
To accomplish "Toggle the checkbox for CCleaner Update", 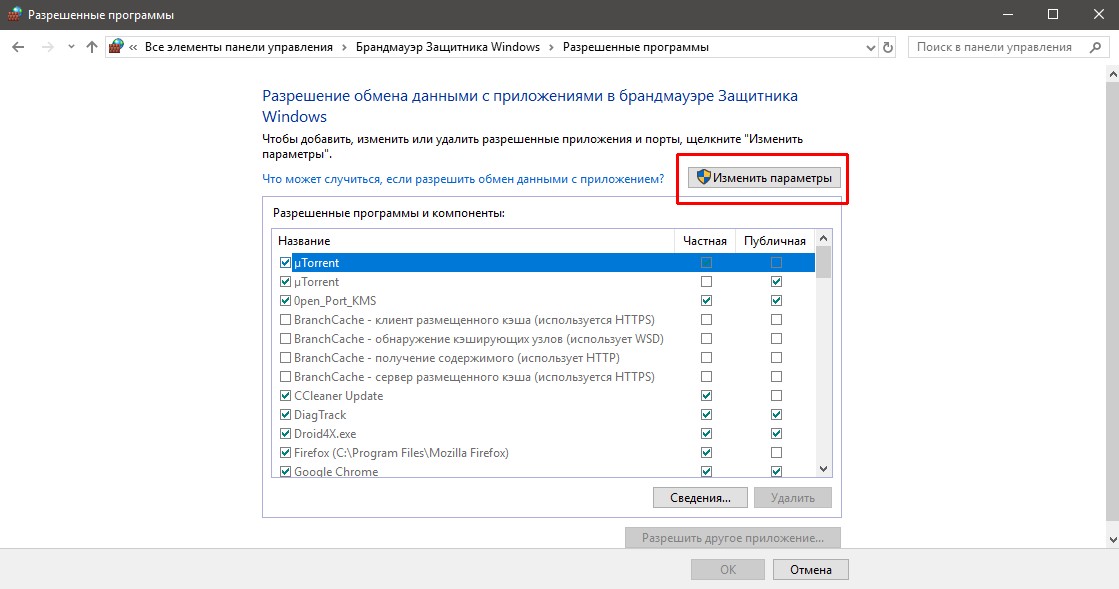I will [x=285, y=396].
